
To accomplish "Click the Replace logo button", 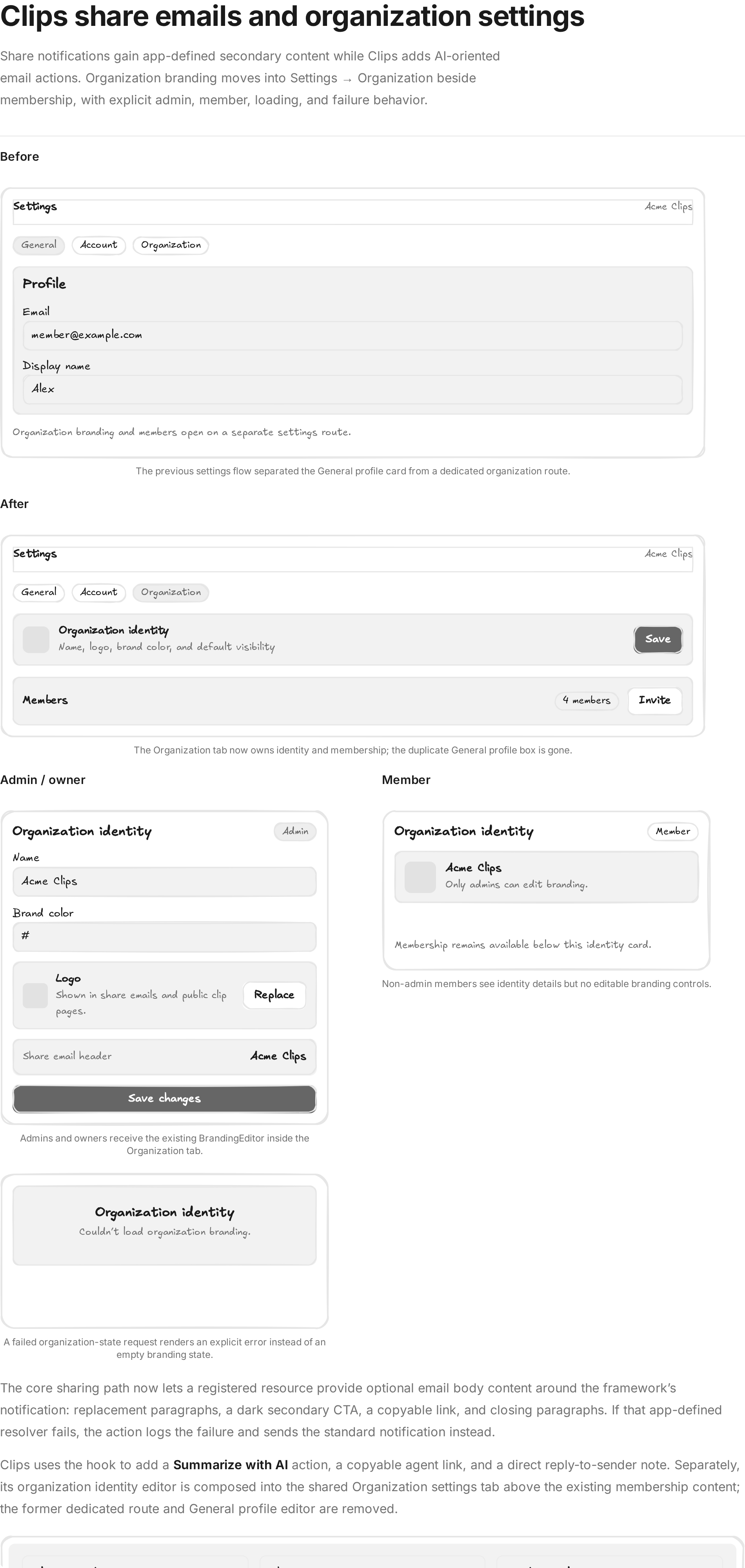I will pyautogui.click(x=274, y=995).
